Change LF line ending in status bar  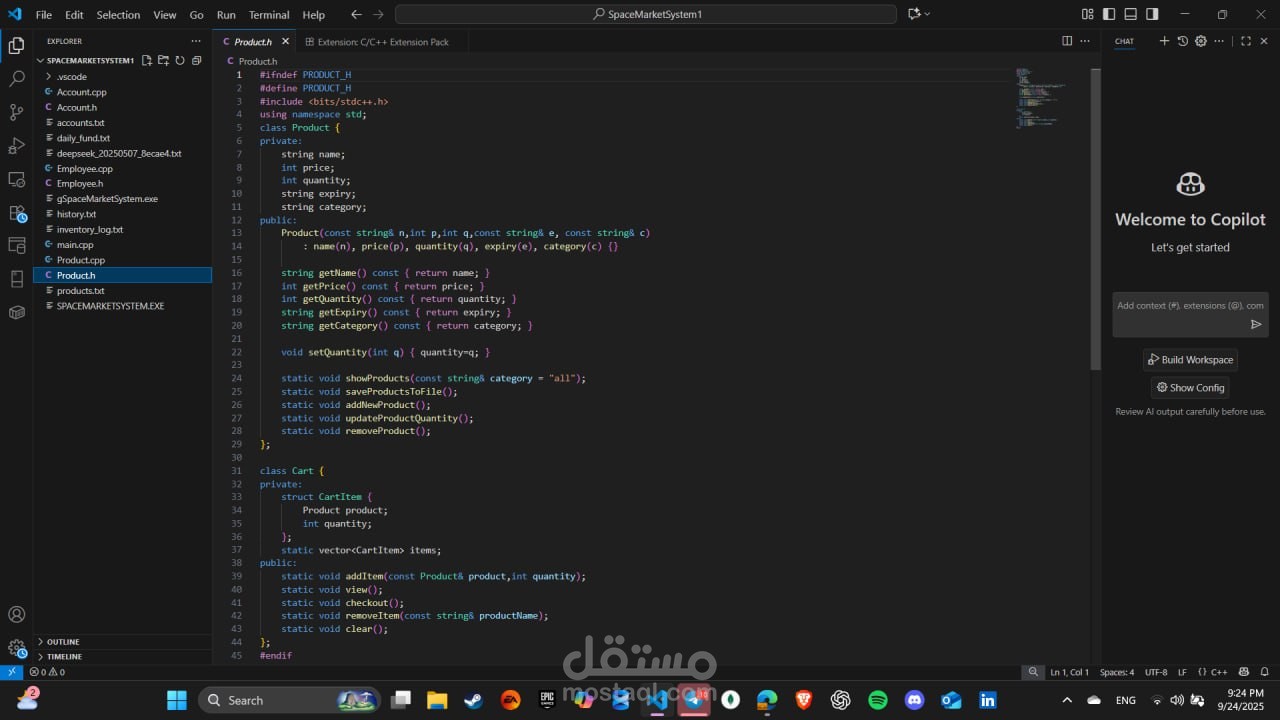1182,672
